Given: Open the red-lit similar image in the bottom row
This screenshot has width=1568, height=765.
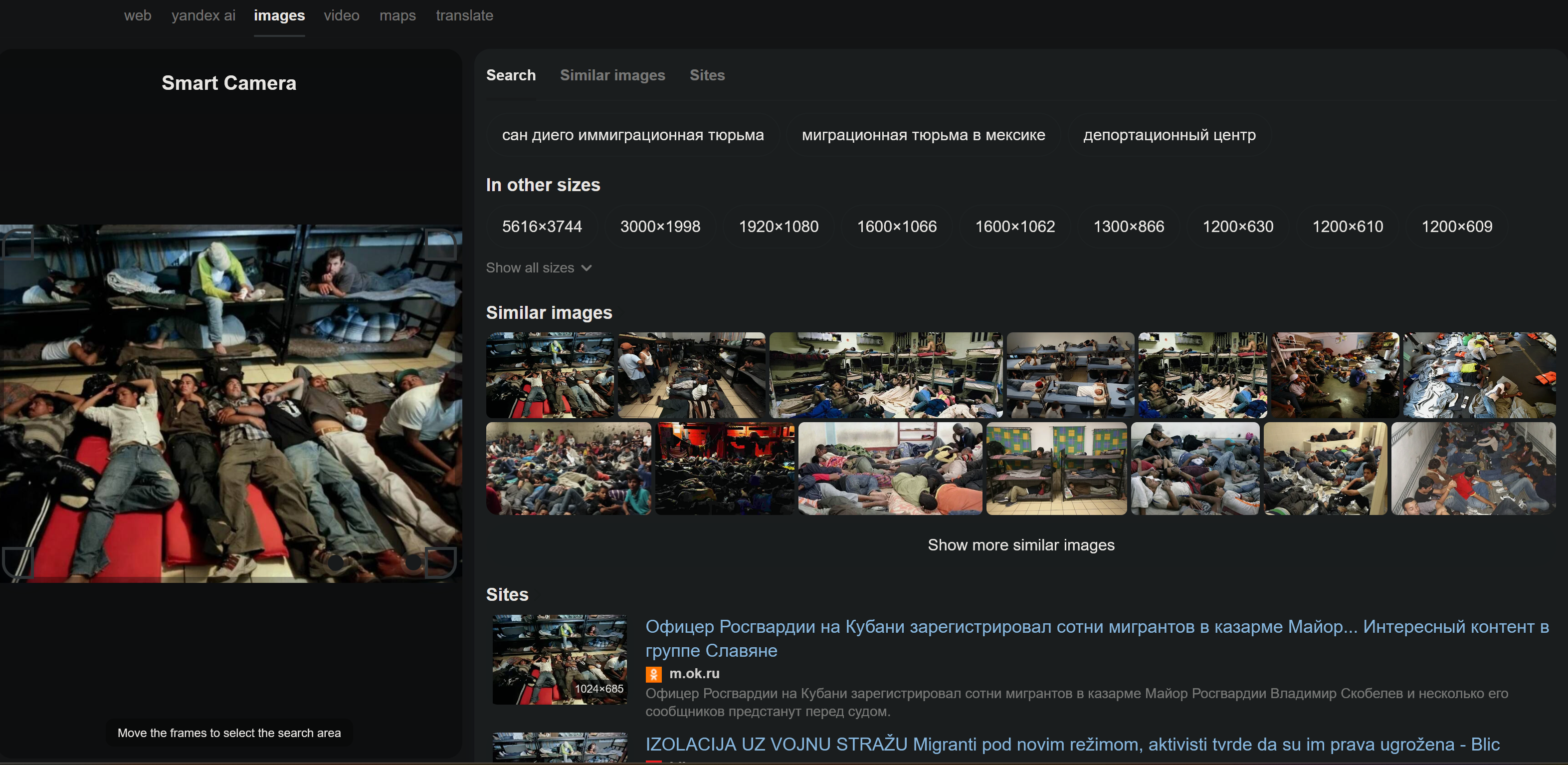Looking at the screenshot, I should pyautogui.click(x=724, y=469).
